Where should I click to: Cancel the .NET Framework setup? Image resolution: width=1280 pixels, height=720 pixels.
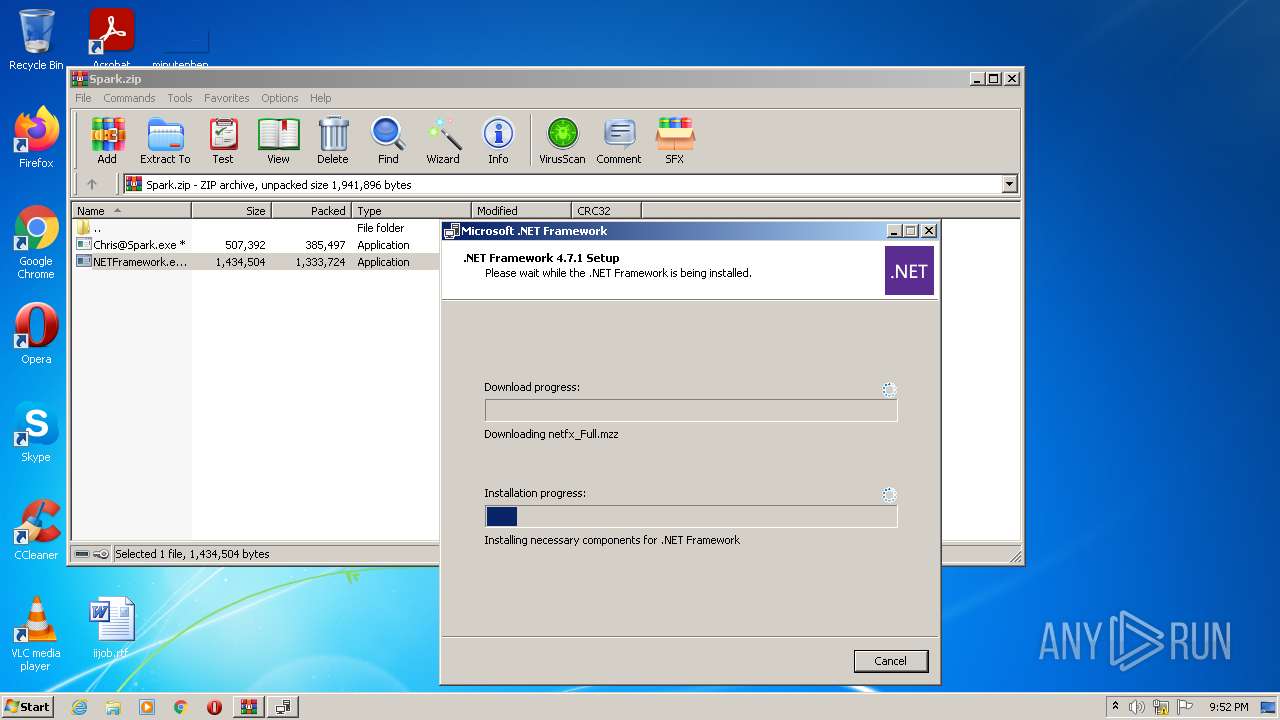tap(891, 661)
